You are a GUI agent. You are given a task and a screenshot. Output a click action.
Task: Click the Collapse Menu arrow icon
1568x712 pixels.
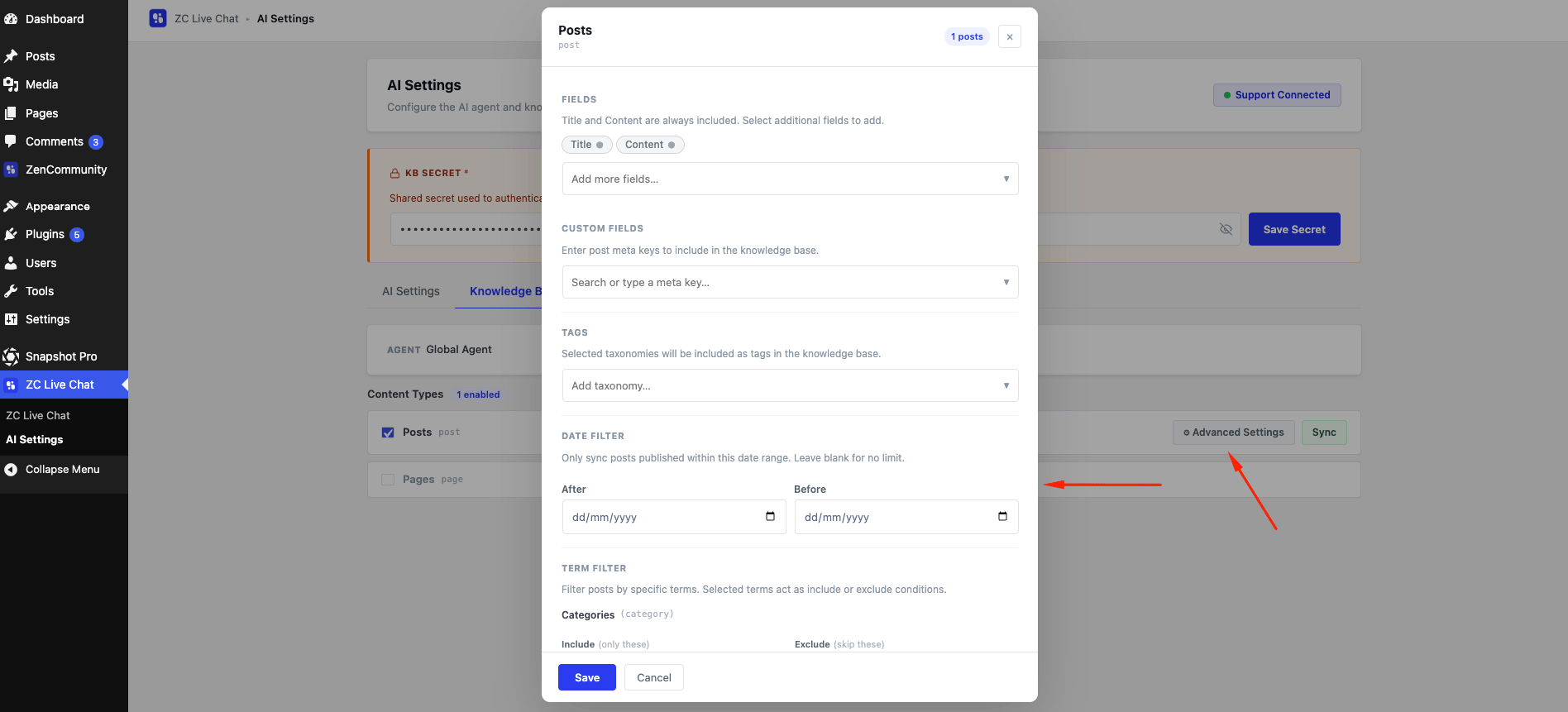tap(11, 469)
